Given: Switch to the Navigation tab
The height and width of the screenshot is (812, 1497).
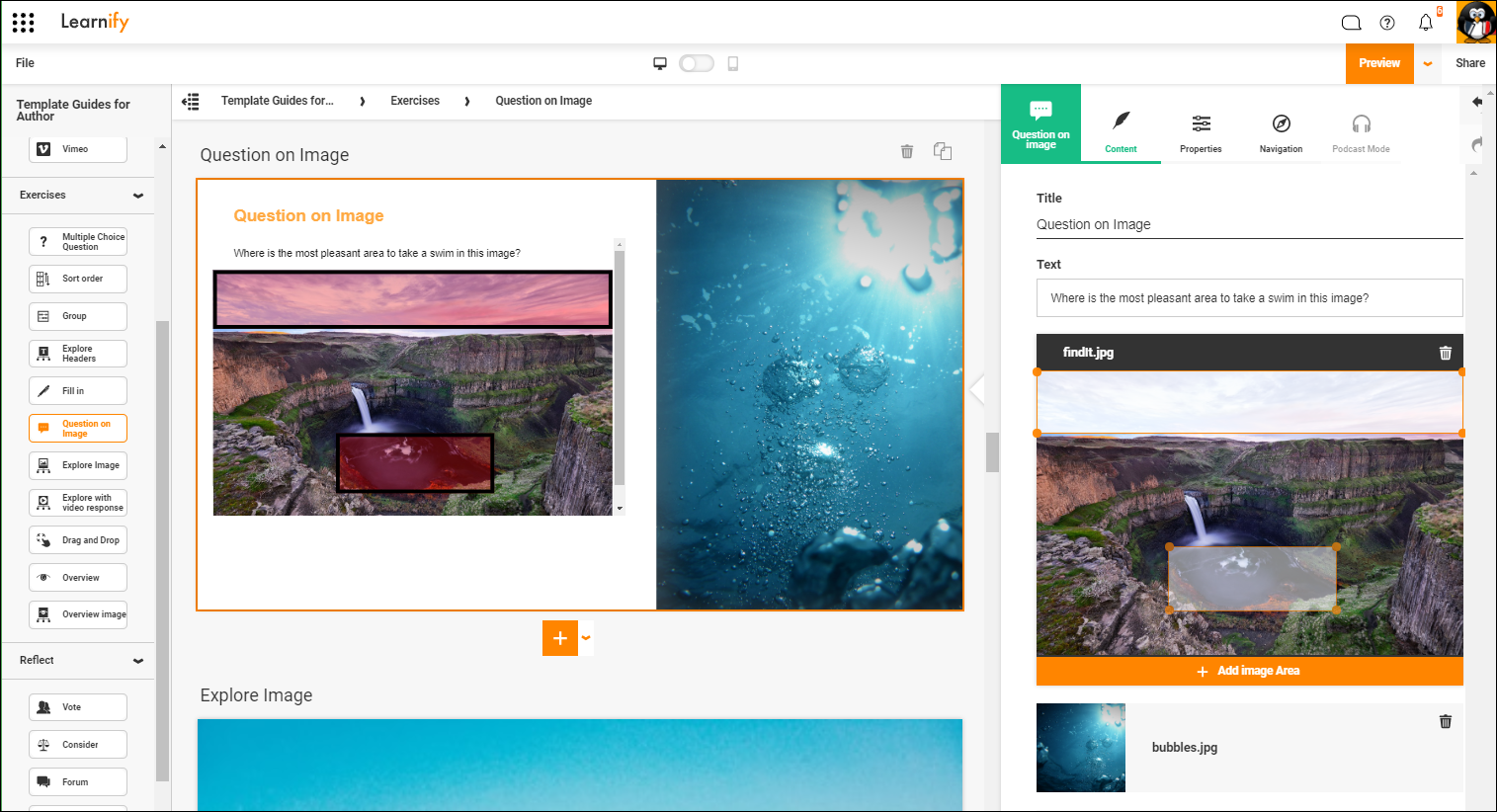Looking at the screenshot, I should pos(1281,124).
